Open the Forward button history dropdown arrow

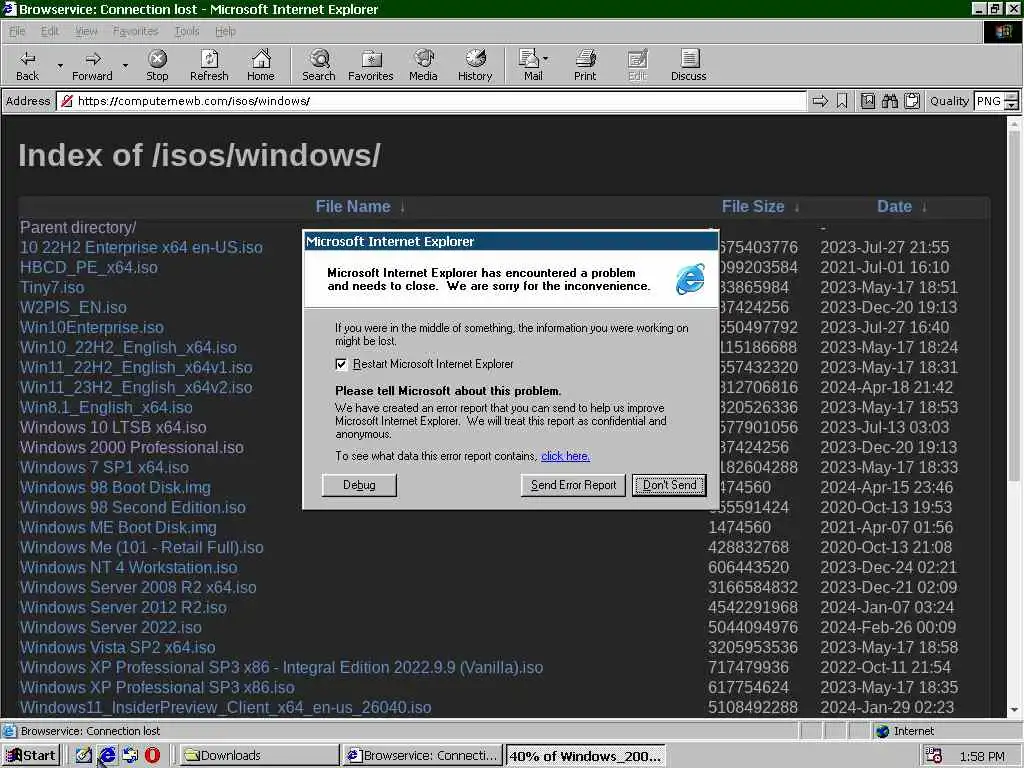pyautogui.click(x=125, y=65)
